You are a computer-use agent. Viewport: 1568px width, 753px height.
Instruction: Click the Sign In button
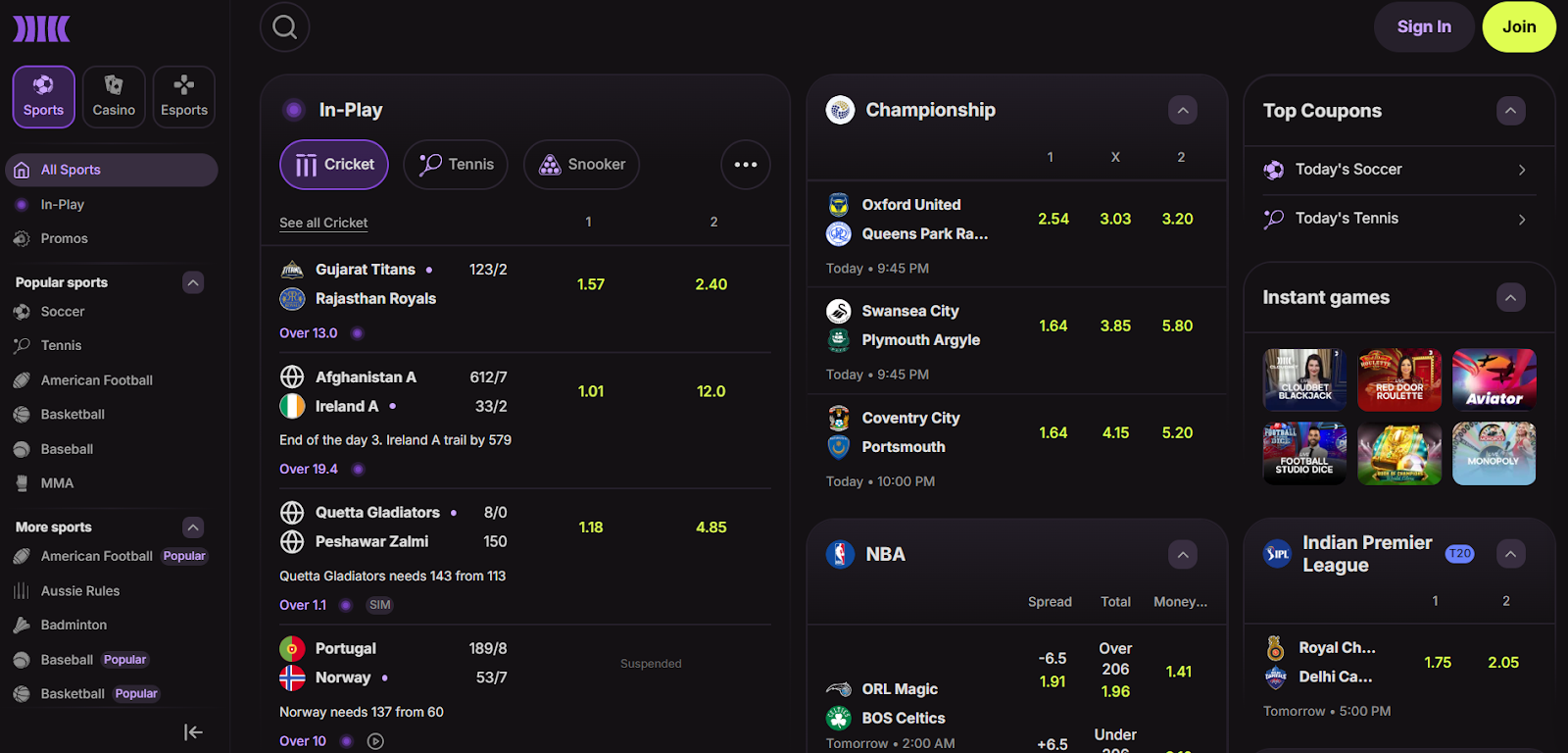click(x=1424, y=26)
